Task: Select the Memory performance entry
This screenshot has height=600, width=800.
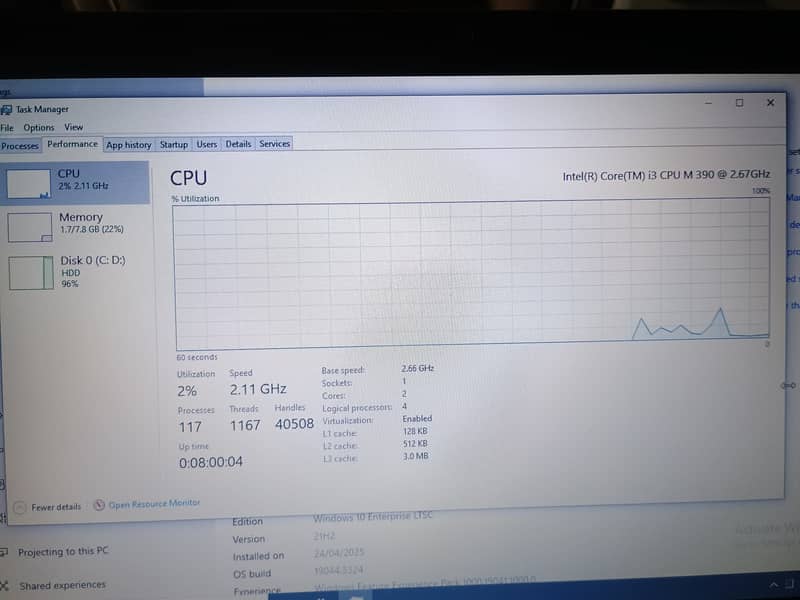Action: 76,227
